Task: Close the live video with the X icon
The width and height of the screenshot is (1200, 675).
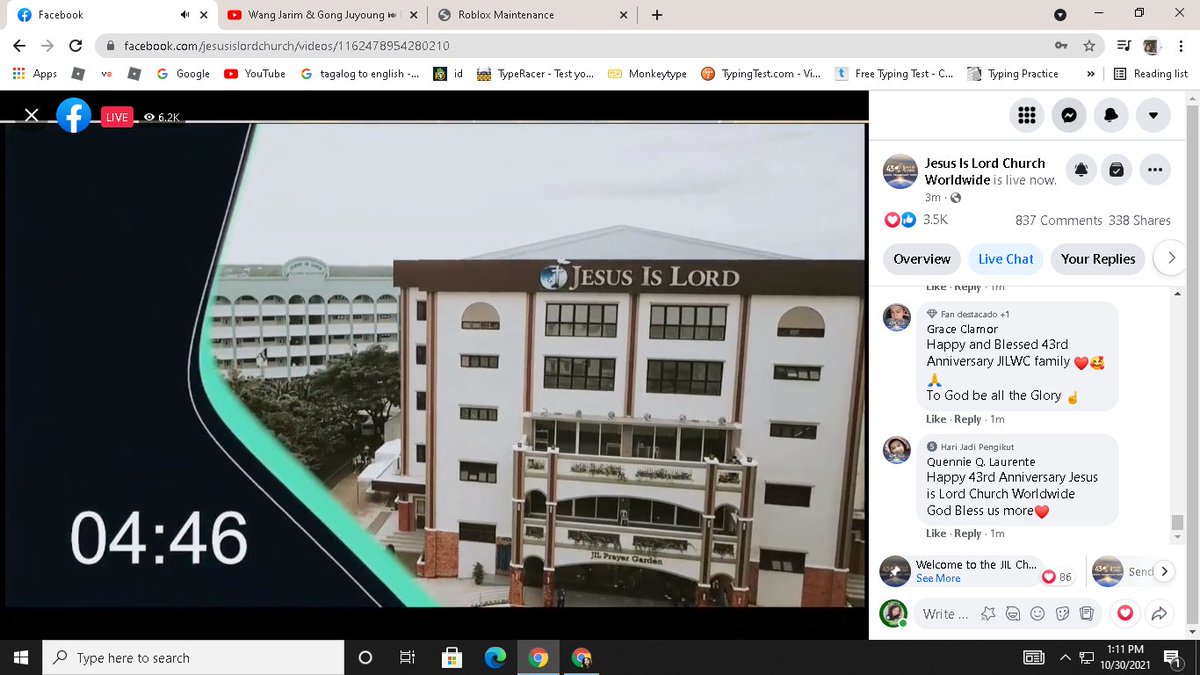Action: pyautogui.click(x=31, y=116)
